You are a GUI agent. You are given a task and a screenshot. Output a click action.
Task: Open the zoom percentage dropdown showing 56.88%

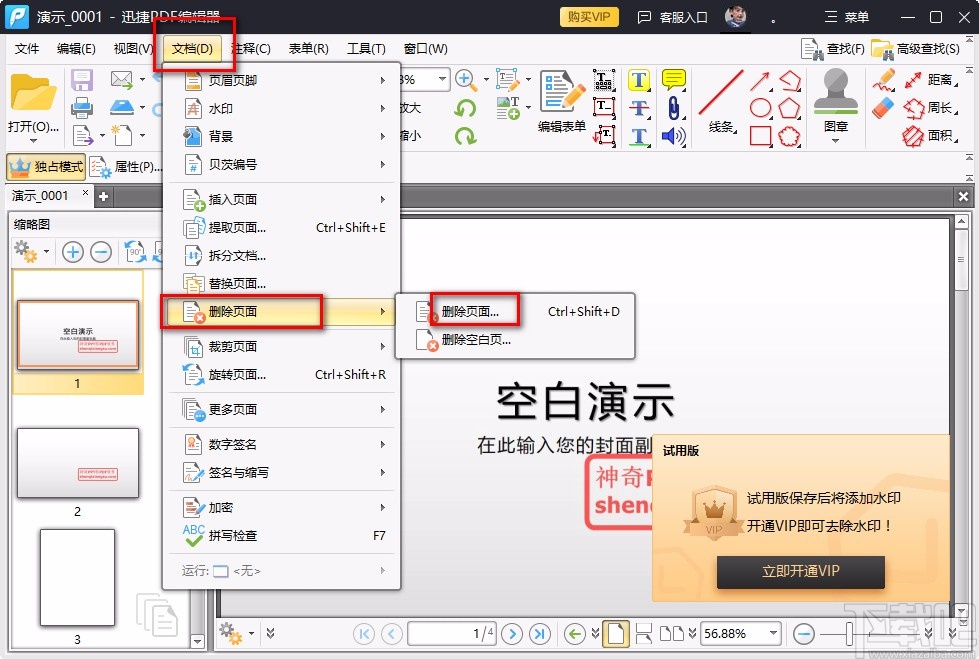coord(741,634)
